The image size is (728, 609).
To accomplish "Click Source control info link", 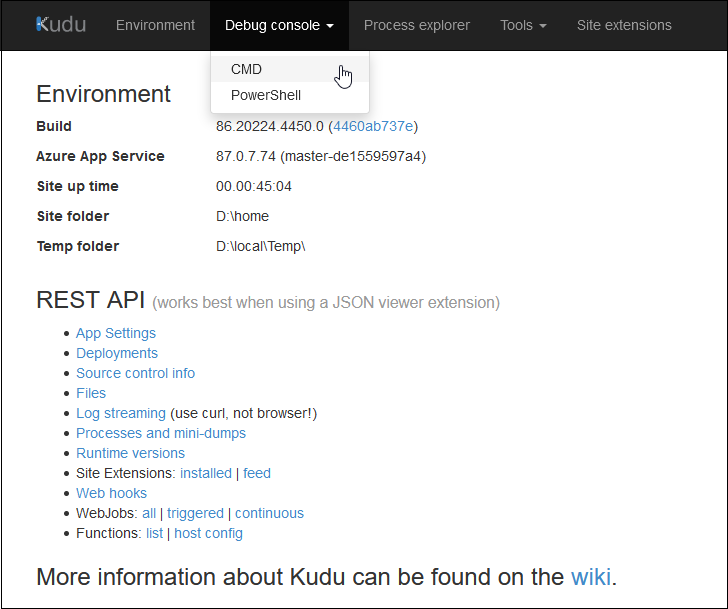I will click(136, 373).
